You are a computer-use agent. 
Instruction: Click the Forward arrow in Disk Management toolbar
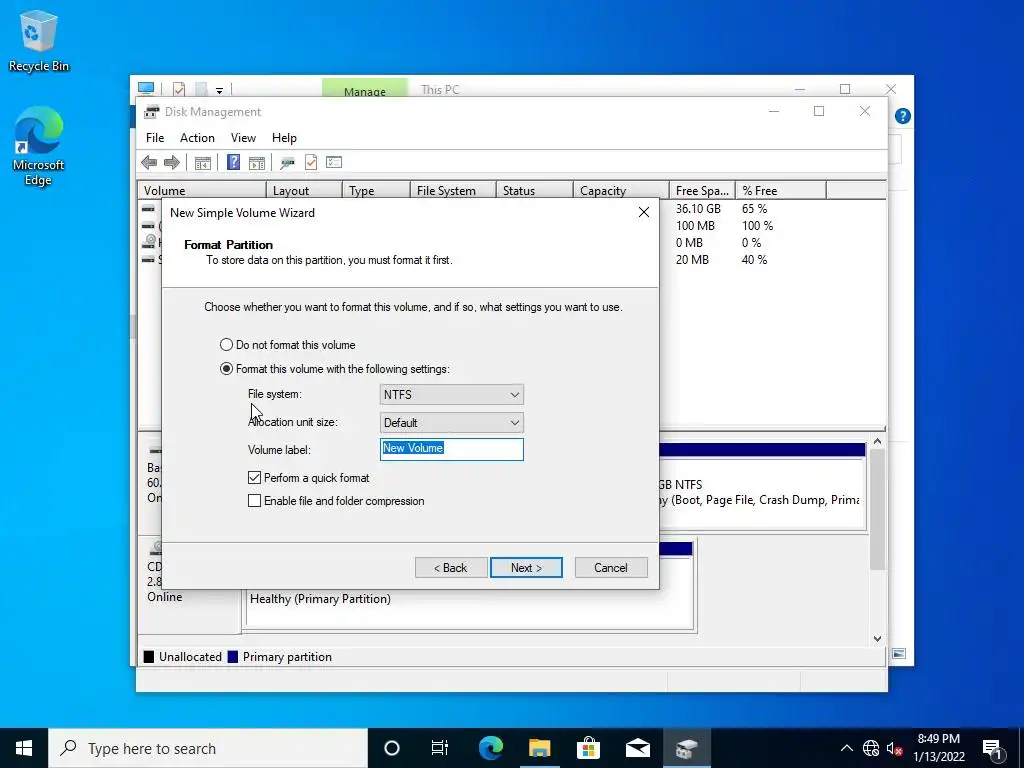pos(172,162)
